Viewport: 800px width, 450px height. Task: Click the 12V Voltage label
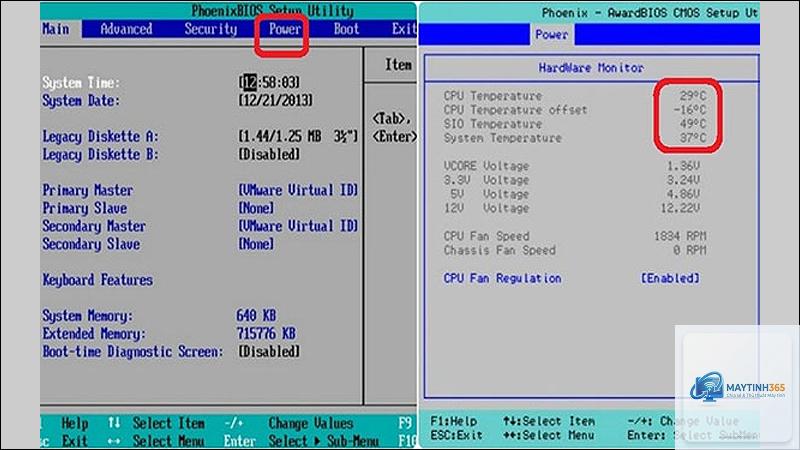[486, 209]
